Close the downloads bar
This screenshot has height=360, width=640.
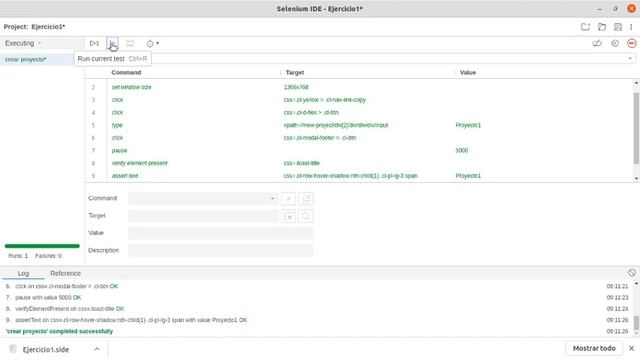[631, 348]
